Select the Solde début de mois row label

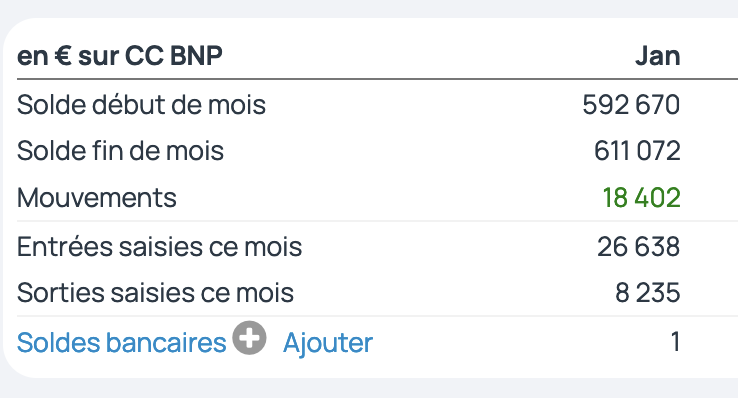coord(141,104)
